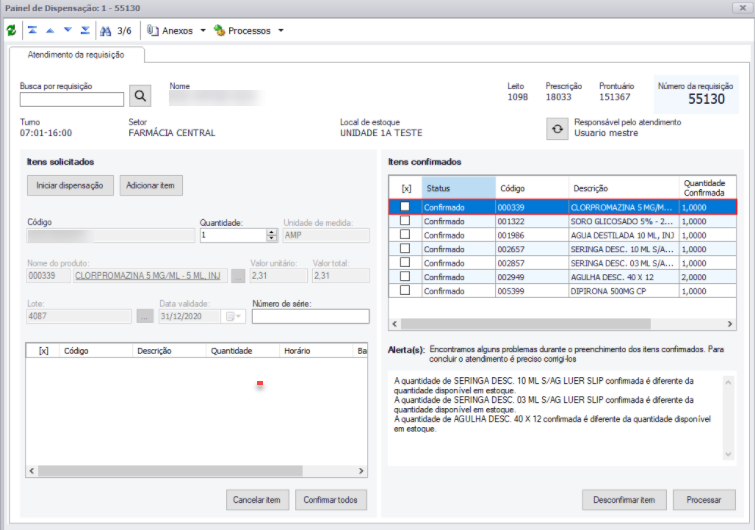Check the box for DIPIRONA 500MG row

tap(405, 290)
